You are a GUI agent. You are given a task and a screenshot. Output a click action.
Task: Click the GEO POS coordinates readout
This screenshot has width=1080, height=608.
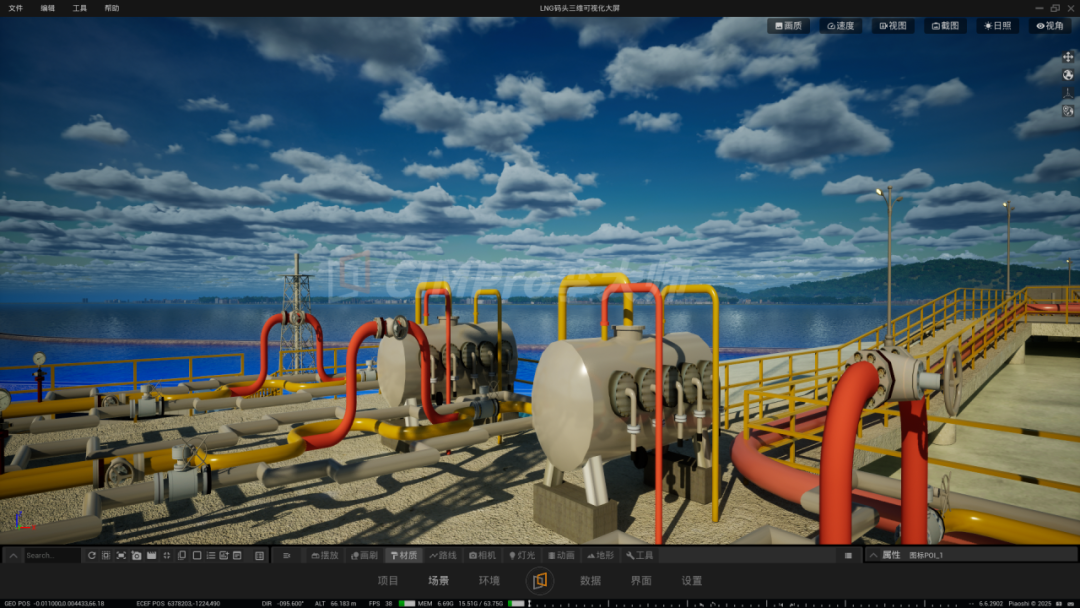[54, 603]
